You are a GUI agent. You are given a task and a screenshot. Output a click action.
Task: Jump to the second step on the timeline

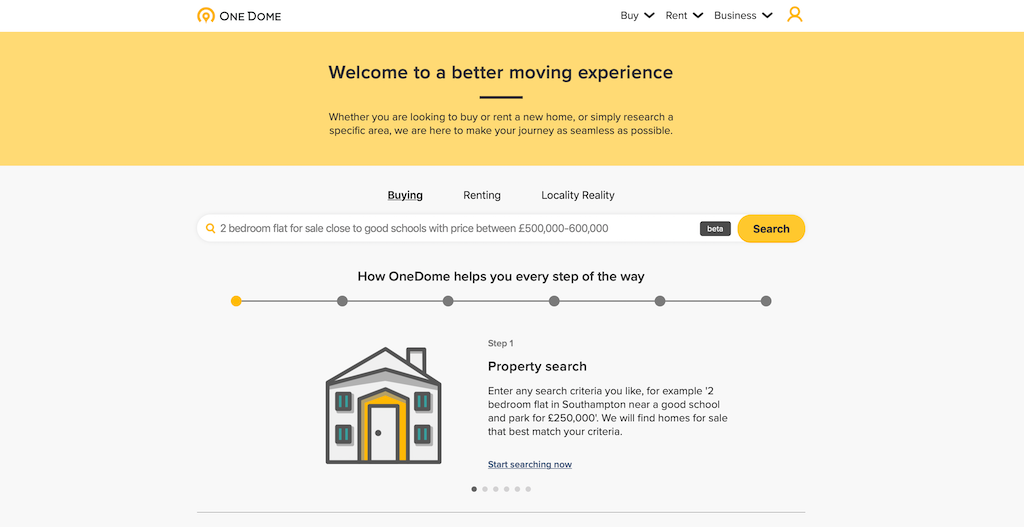tap(342, 301)
